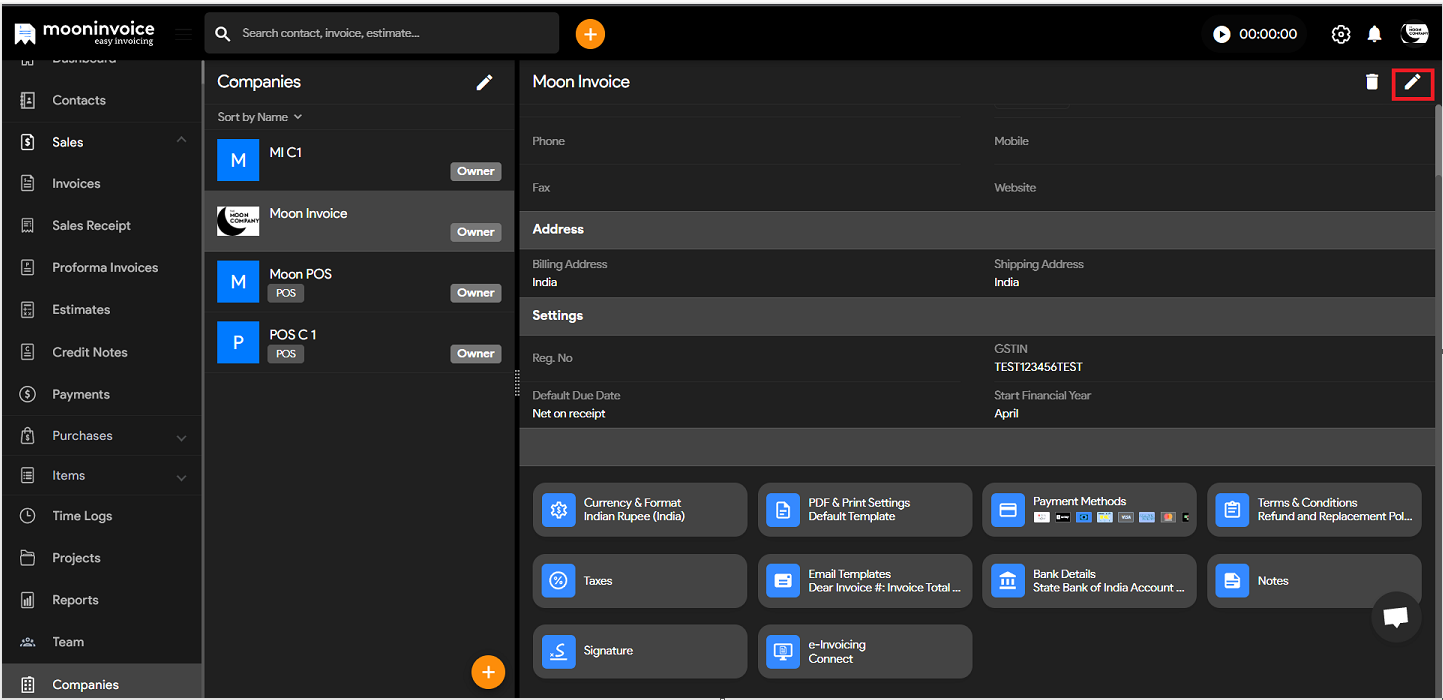The width and height of the screenshot is (1443, 700).
Task: Select the Moon POS company
Action: [x=359, y=282]
